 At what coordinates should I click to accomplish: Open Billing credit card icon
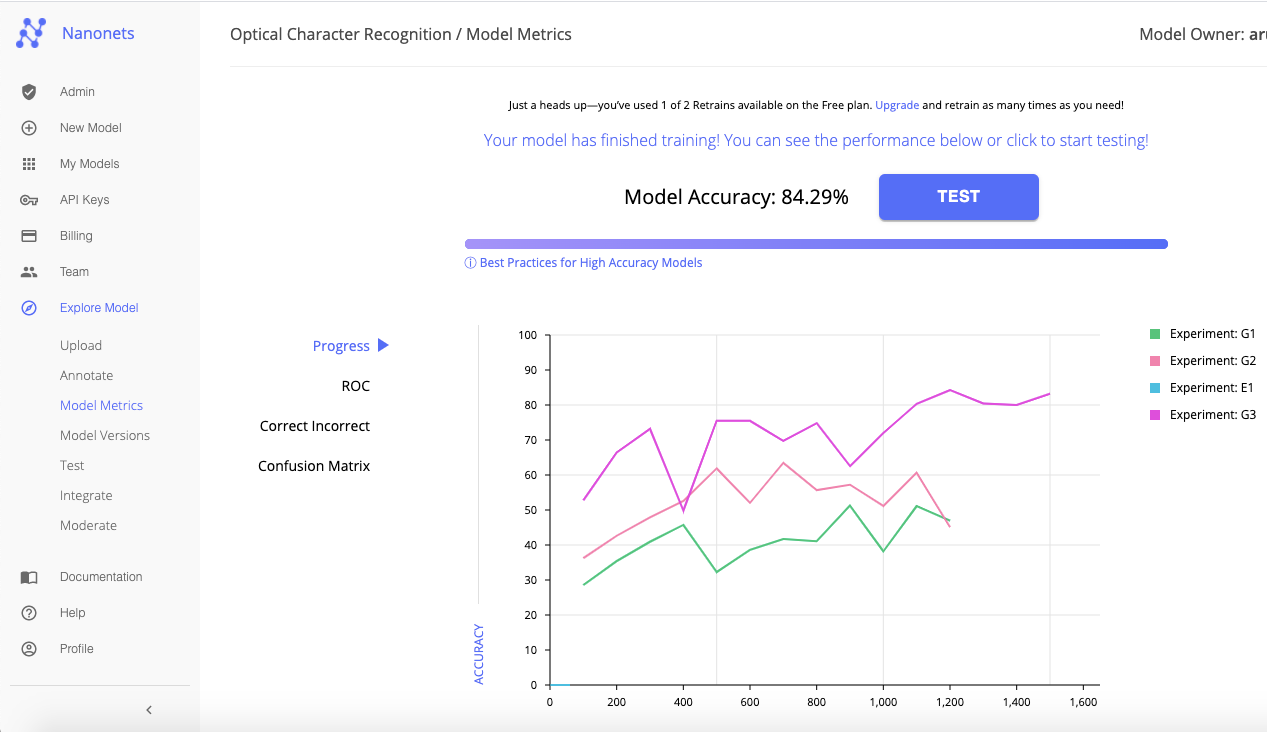tap(29, 236)
